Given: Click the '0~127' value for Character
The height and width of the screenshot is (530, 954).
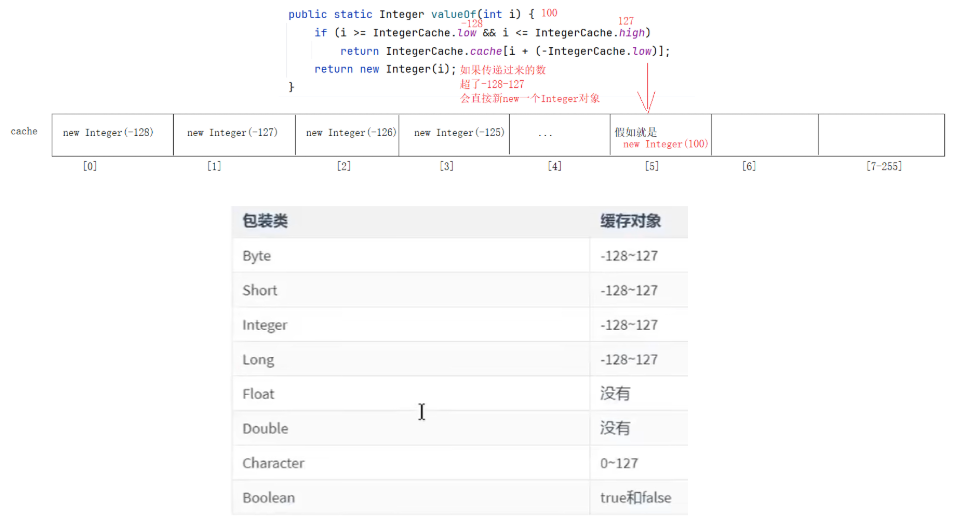Looking at the screenshot, I should [619, 463].
